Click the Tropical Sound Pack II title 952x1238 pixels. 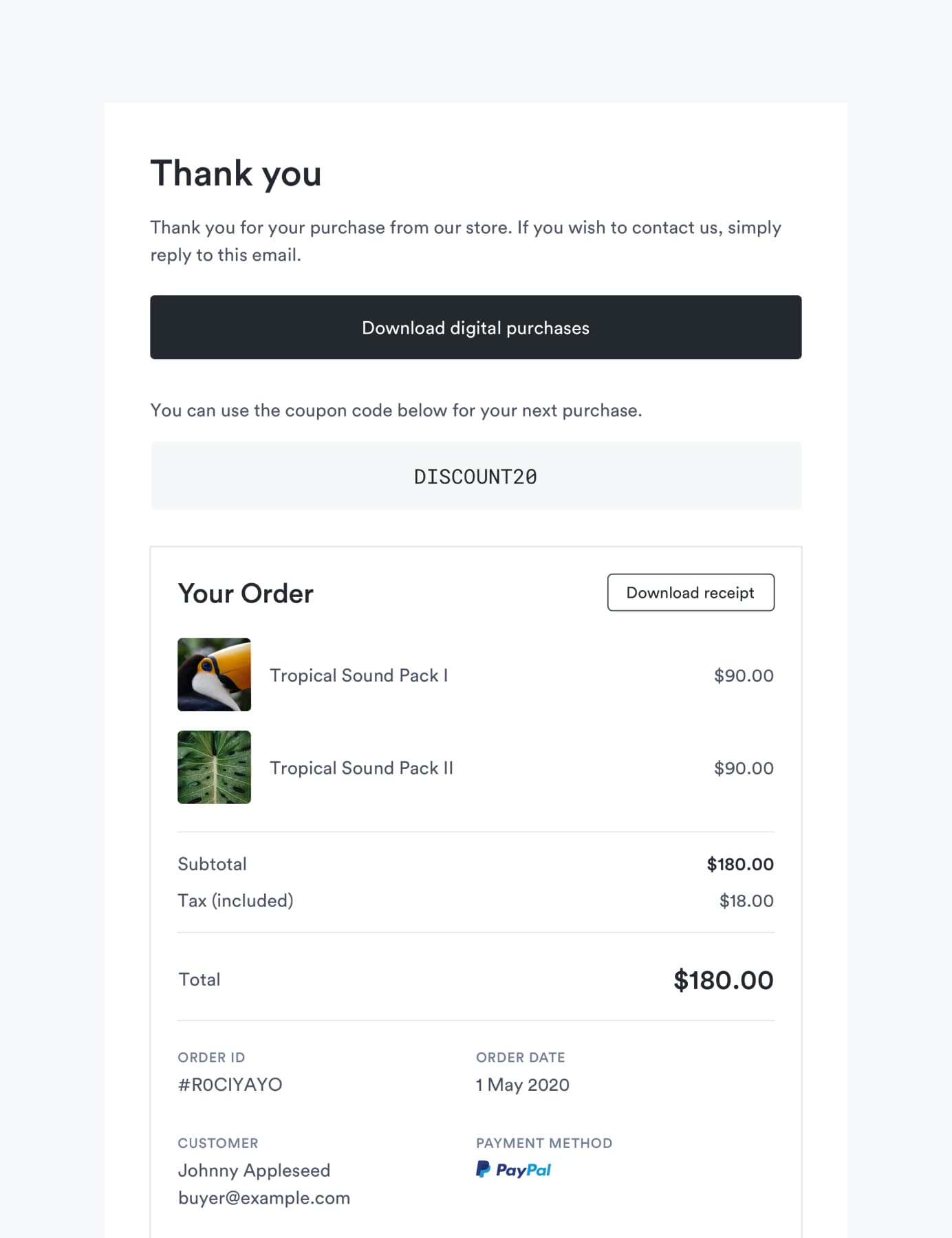point(362,768)
